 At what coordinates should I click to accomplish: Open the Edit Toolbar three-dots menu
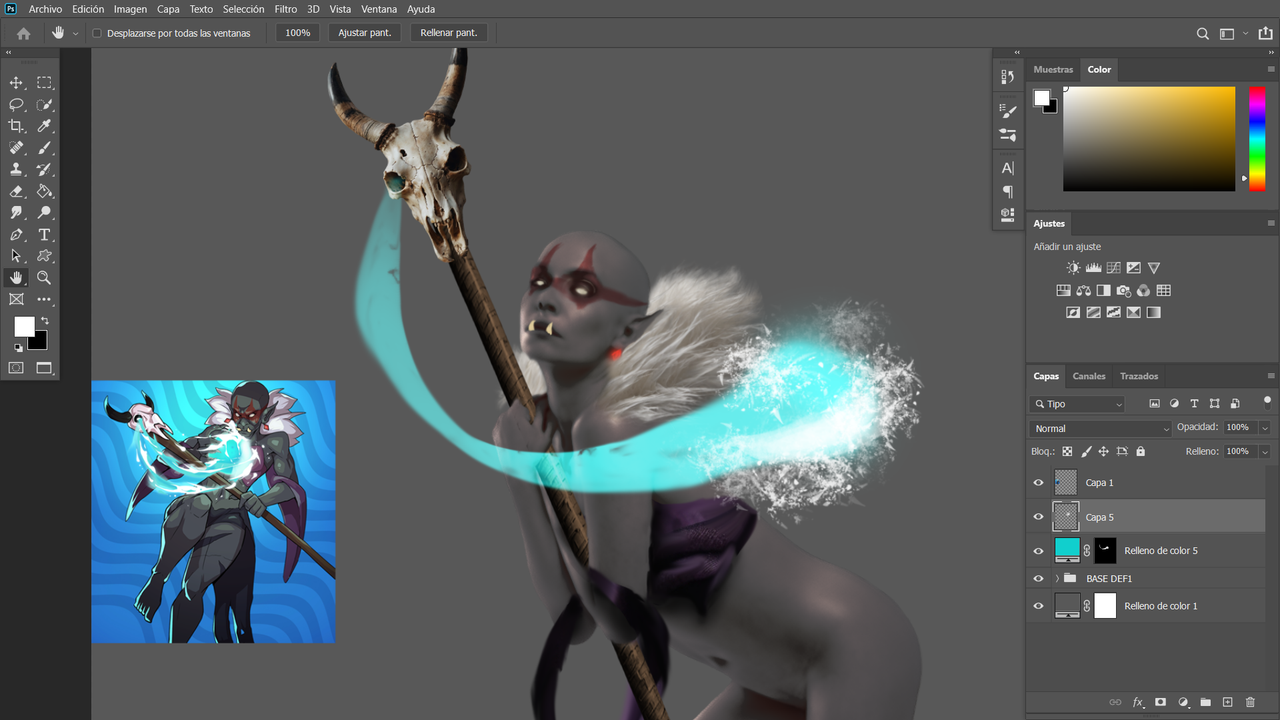[x=44, y=299]
